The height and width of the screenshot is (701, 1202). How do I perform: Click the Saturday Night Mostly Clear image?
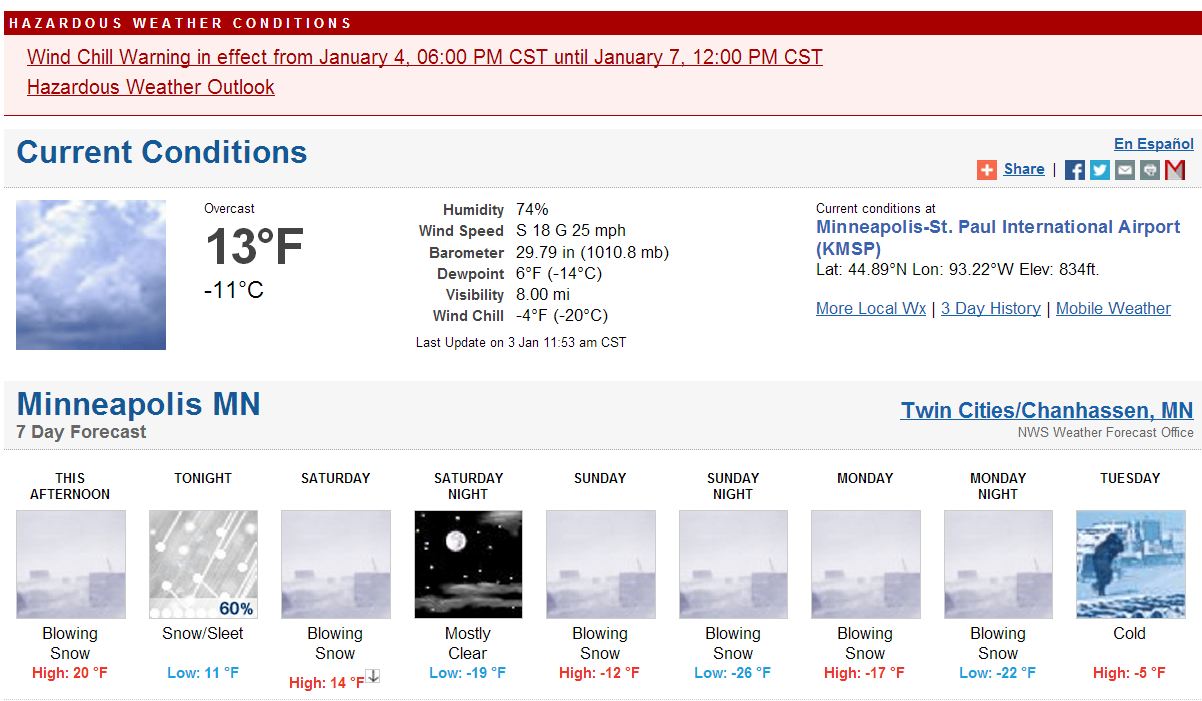click(x=468, y=564)
